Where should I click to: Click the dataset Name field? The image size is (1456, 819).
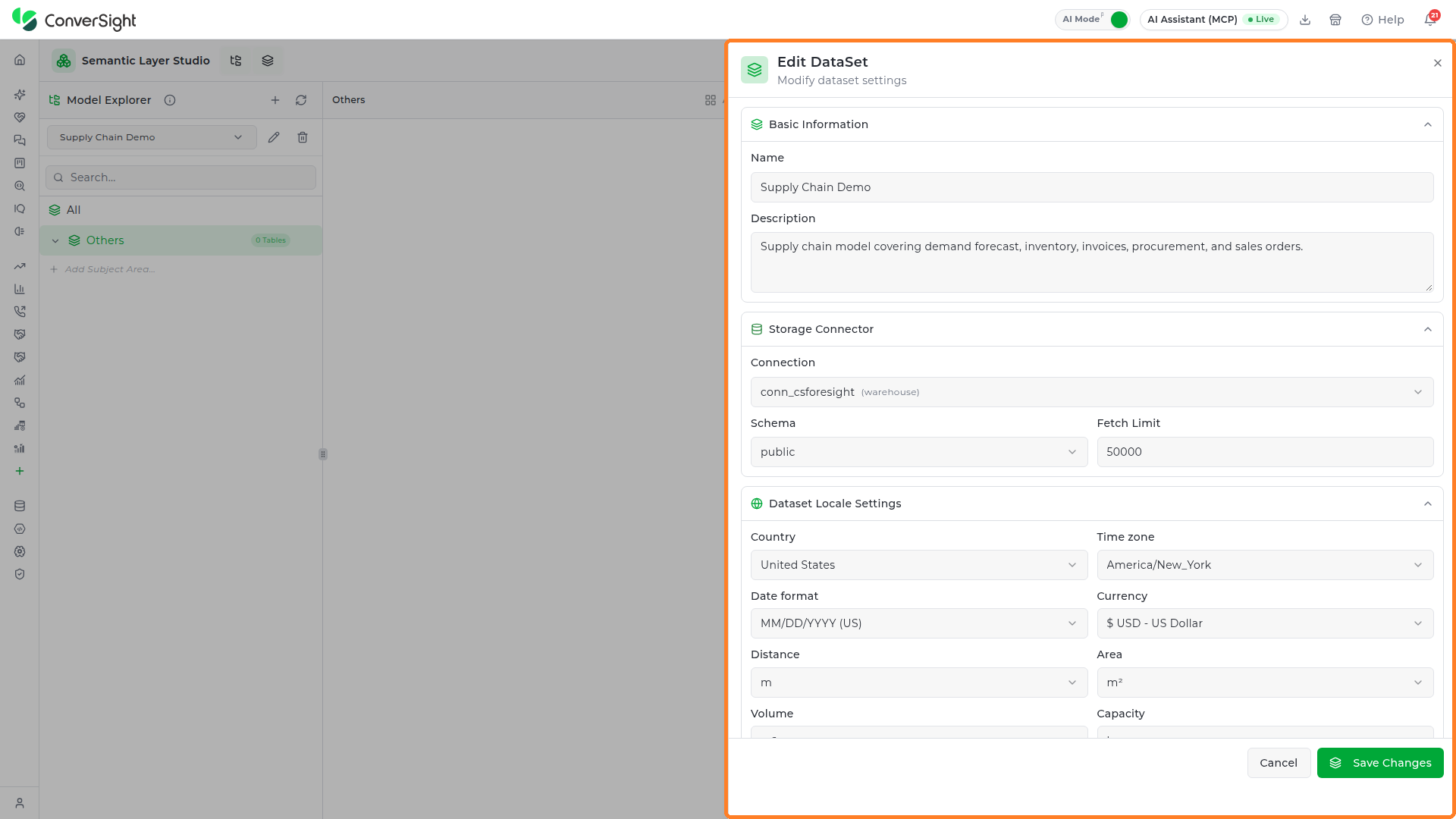1092,187
